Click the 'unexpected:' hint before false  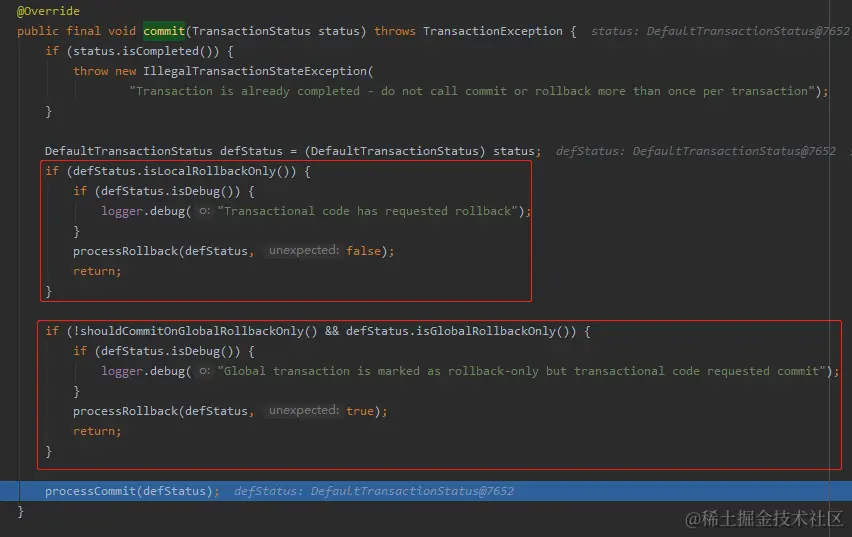click(304, 251)
